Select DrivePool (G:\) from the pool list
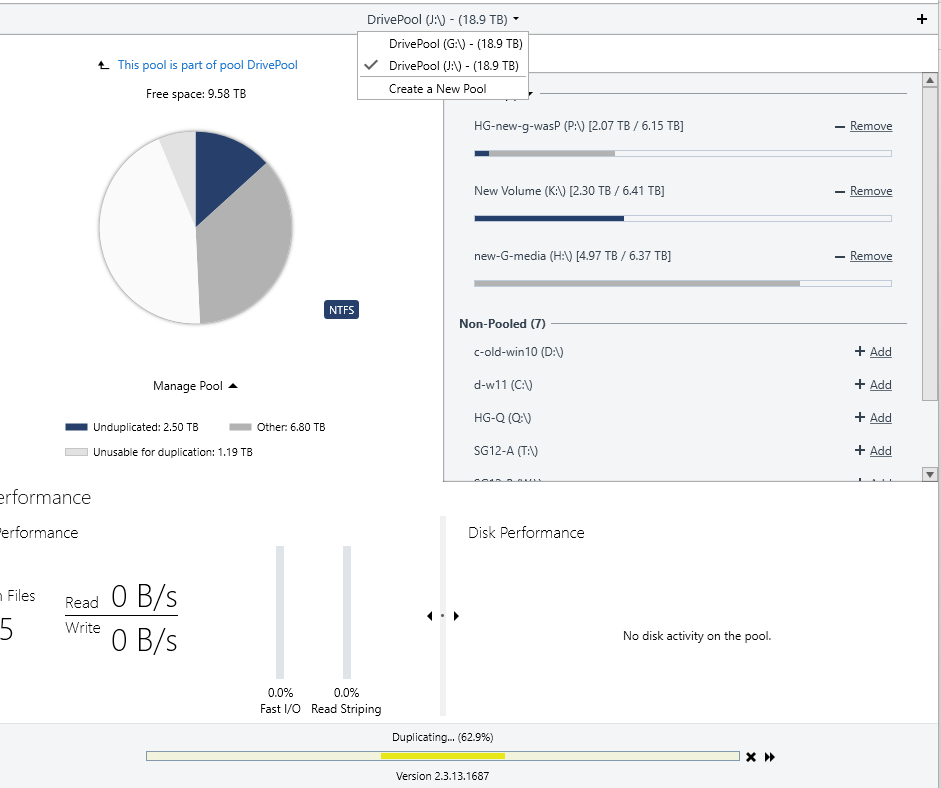Image resolution: width=941 pixels, height=788 pixels. (x=455, y=44)
